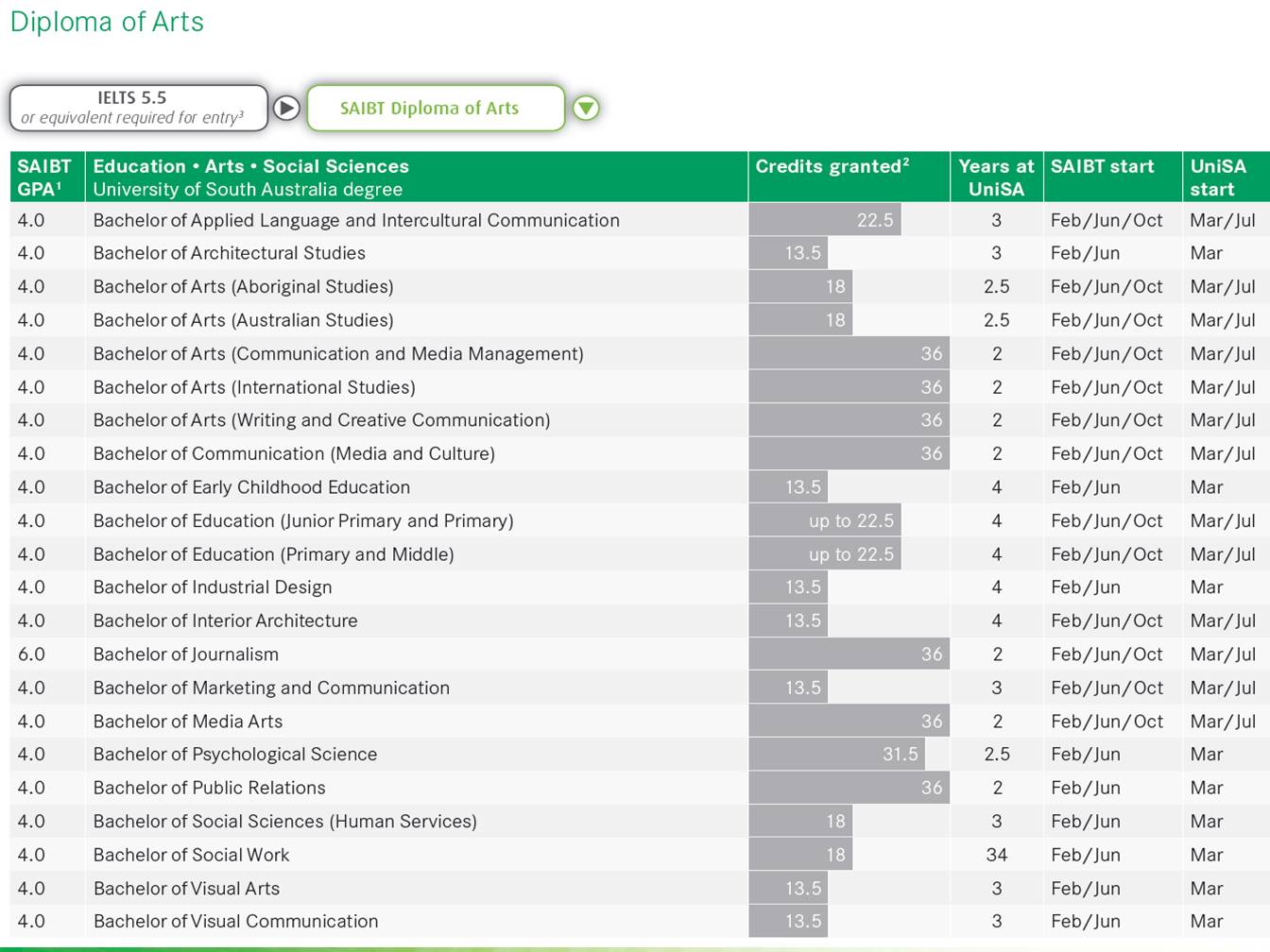Screen dimensions: 1270x952
Task: Click the 6.0 GPA value for Journalism
Action: (31, 654)
